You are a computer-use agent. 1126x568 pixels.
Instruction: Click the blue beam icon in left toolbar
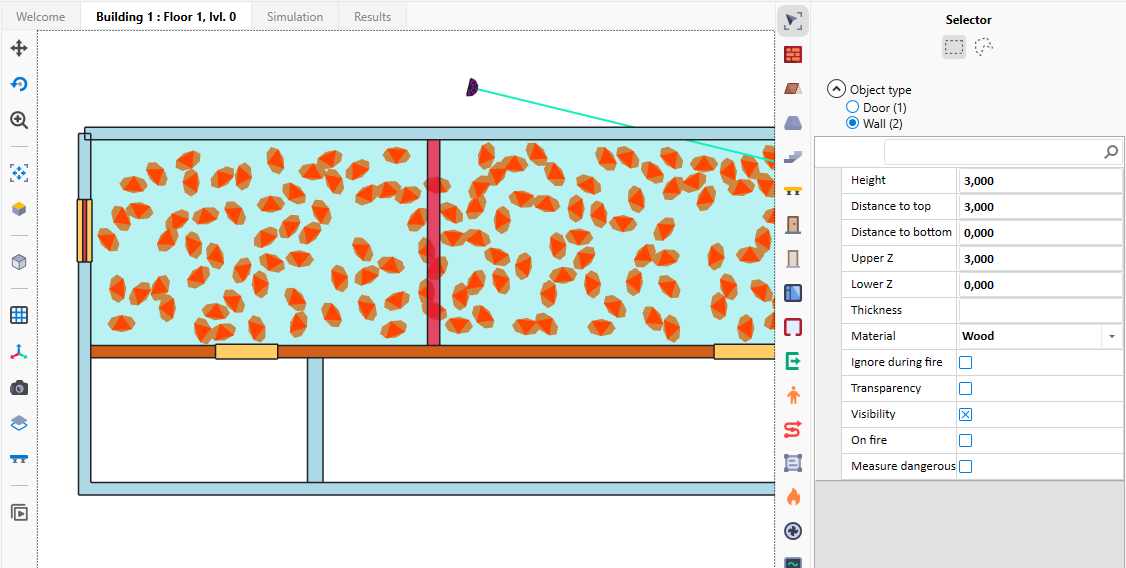coord(19,459)
